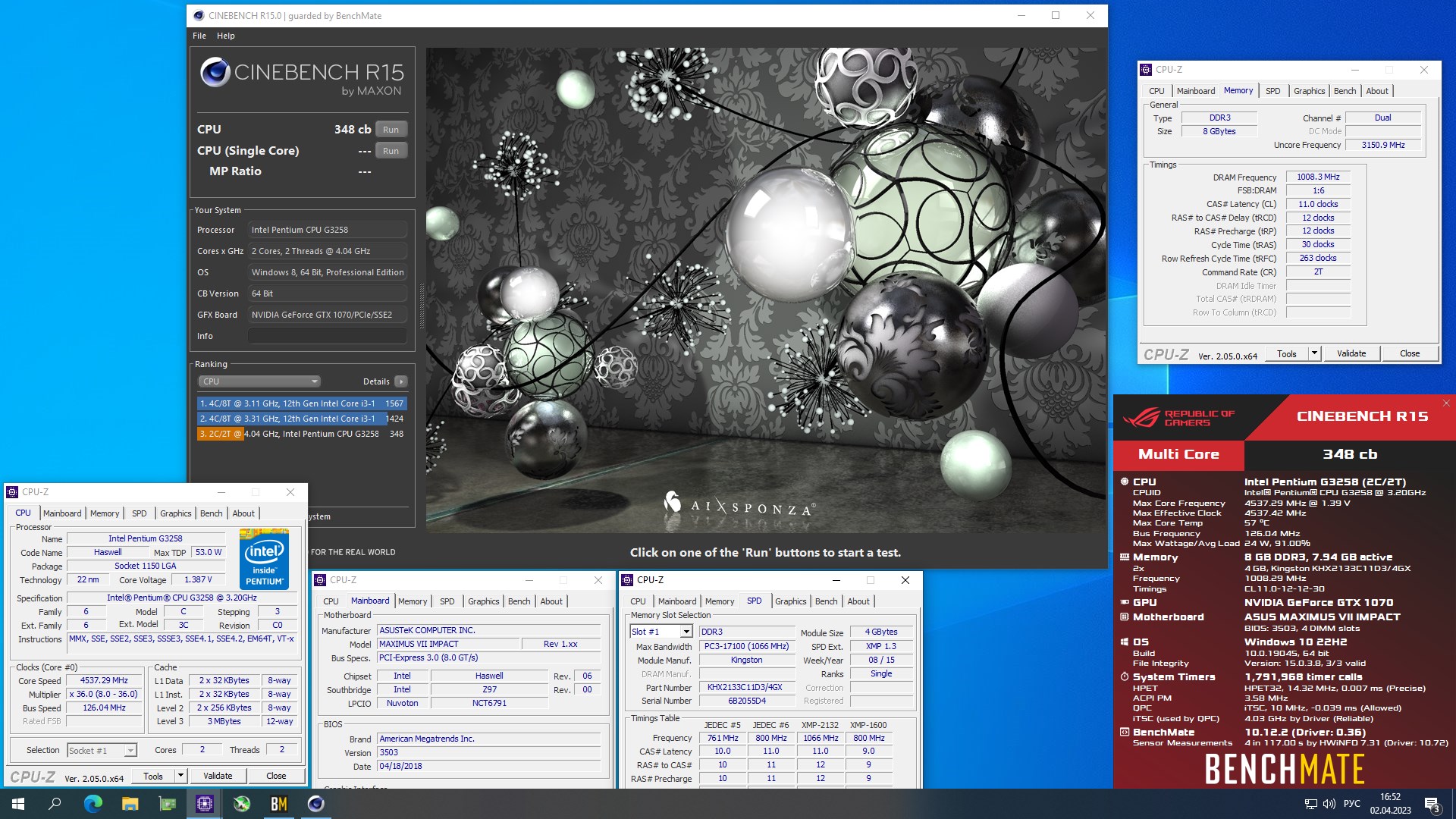Screen dimensions: 1456x819
Task: Click the OS Windows icon in BenchMate
Action: point(1125,642)
